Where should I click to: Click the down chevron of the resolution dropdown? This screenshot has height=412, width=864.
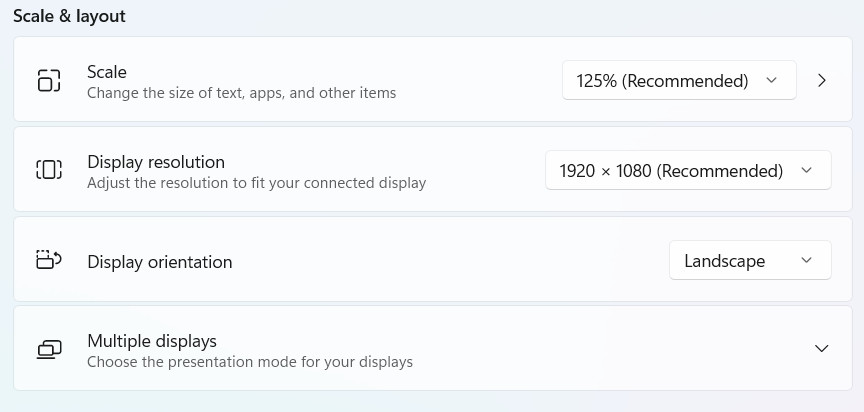pyautogui.click(x=807, y=171)
